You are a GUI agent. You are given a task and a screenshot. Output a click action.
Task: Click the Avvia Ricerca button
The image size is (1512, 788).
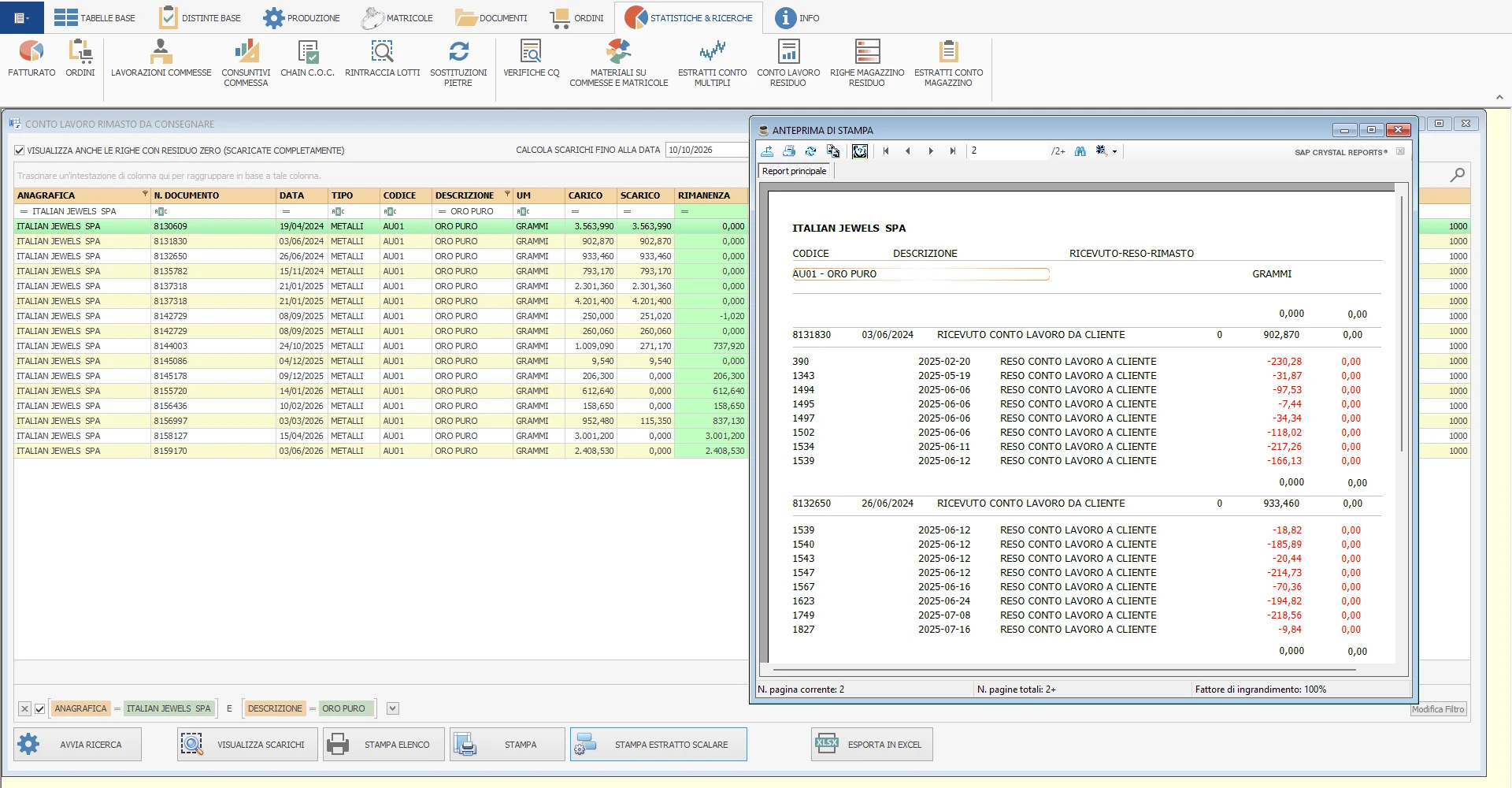click(78, 745)
